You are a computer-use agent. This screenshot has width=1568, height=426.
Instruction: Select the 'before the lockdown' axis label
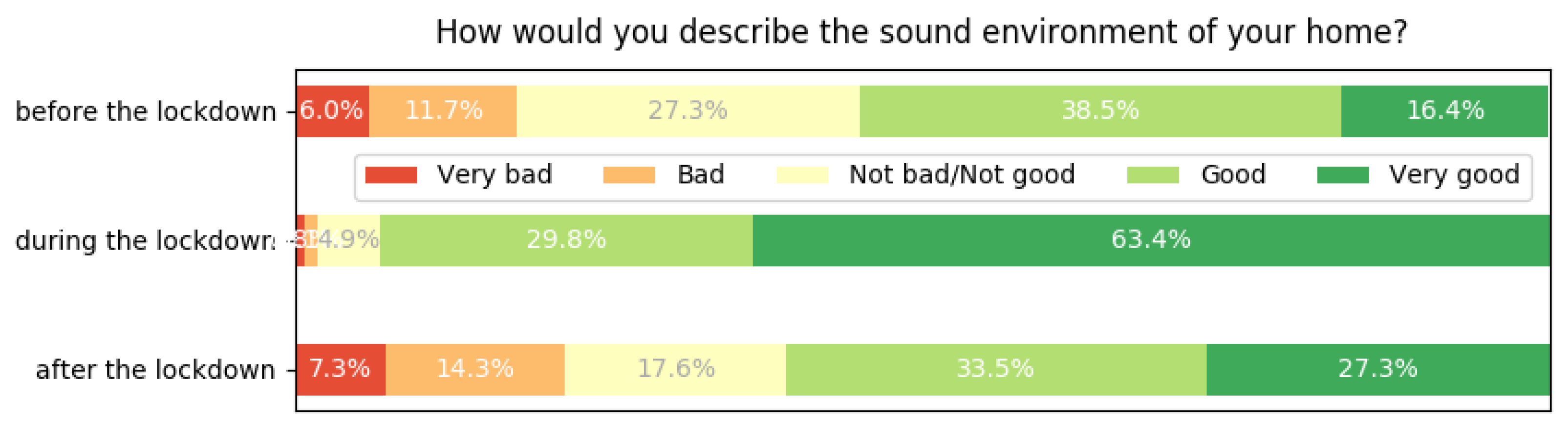coord(146,112)
